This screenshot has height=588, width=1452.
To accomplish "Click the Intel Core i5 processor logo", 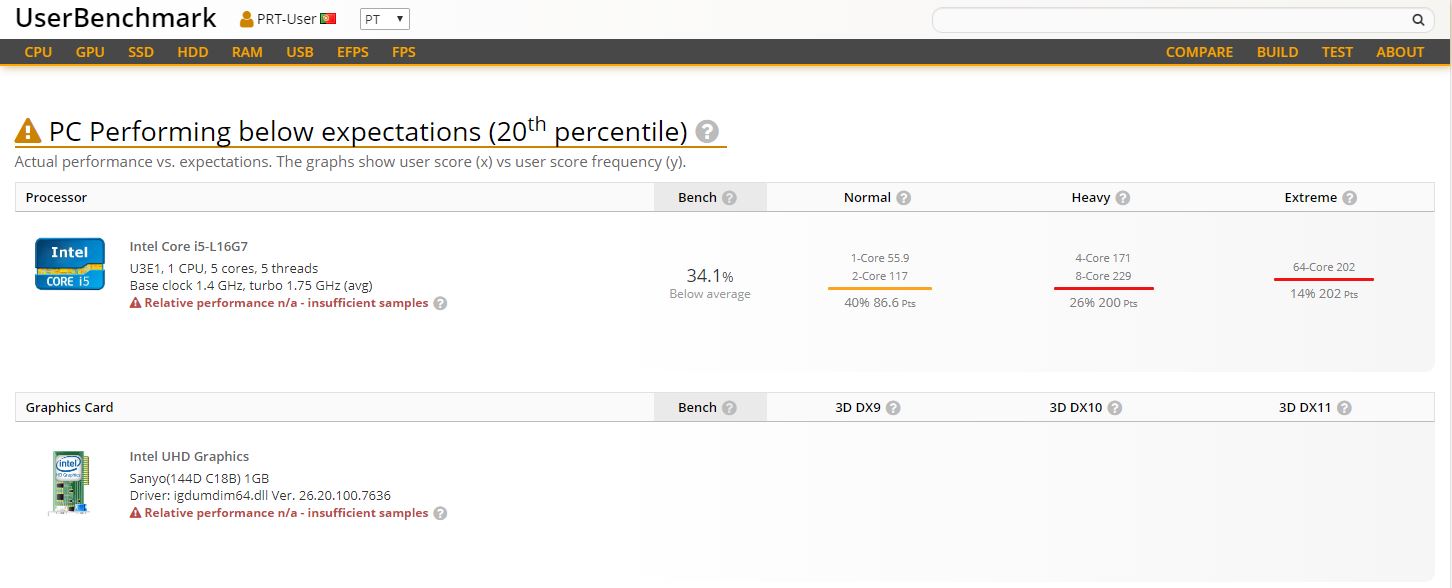I will [70, 264].
